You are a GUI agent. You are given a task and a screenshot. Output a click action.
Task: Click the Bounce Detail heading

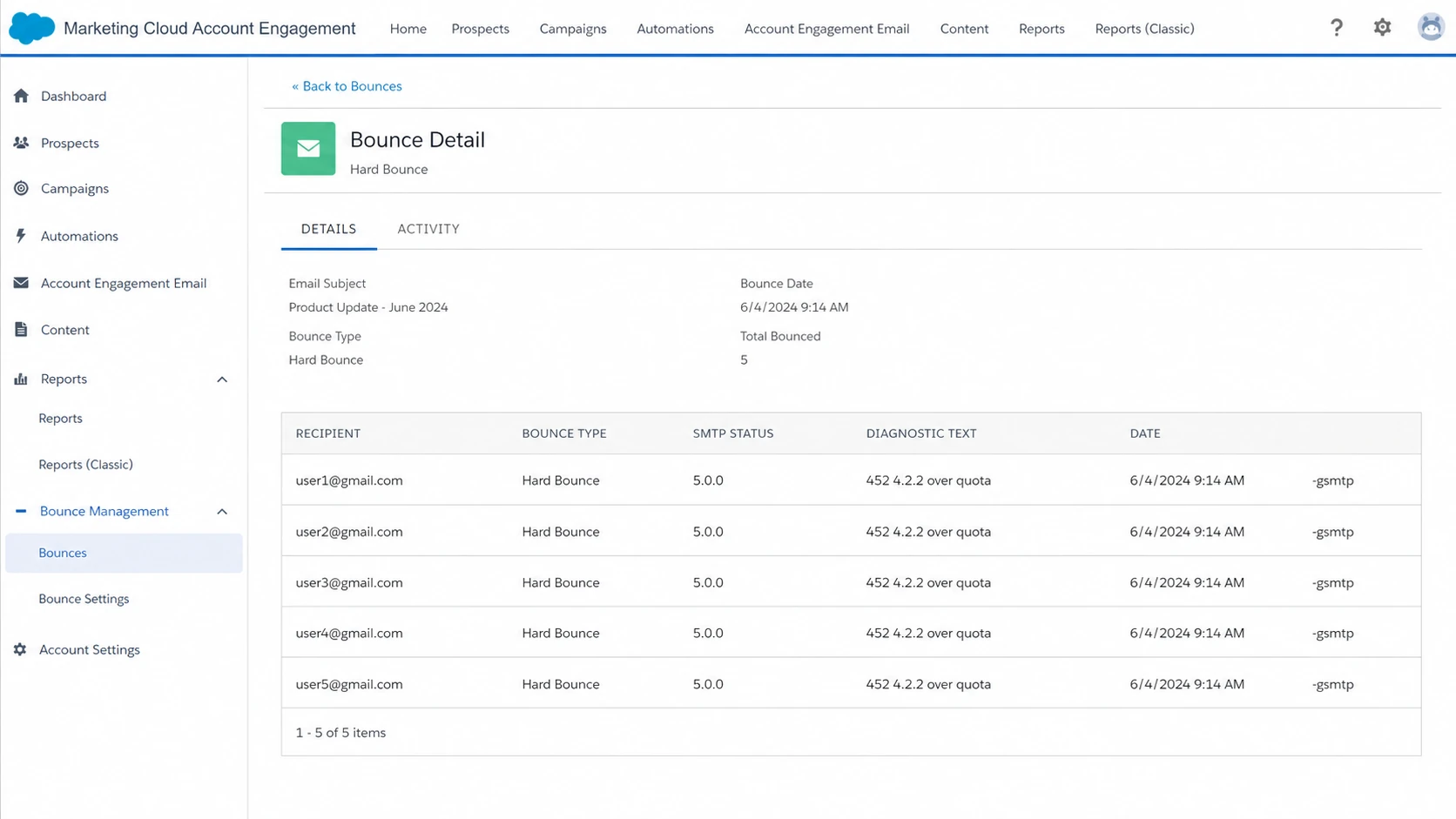[417, 140]
